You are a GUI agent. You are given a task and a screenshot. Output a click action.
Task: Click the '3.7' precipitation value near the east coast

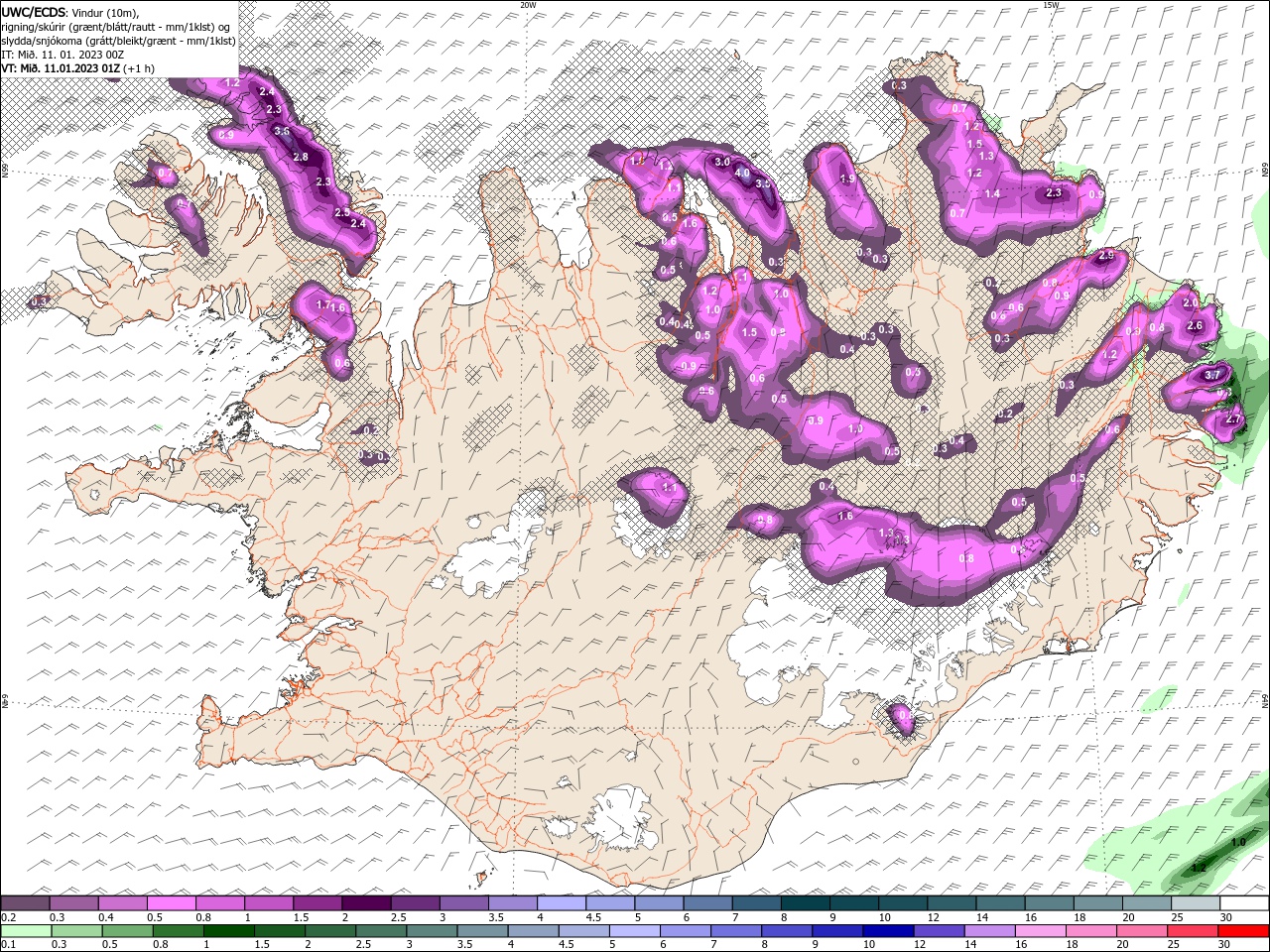1212,376
